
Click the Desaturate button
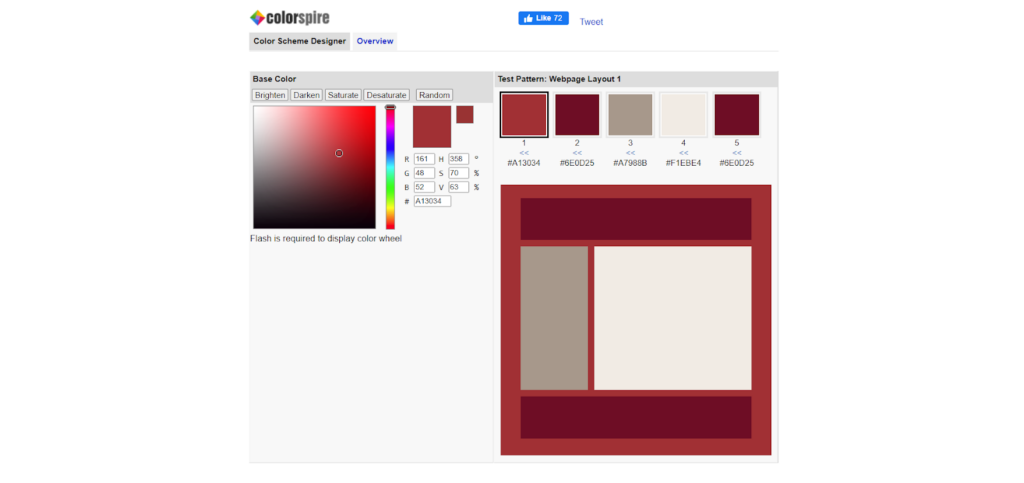[386, 95]
